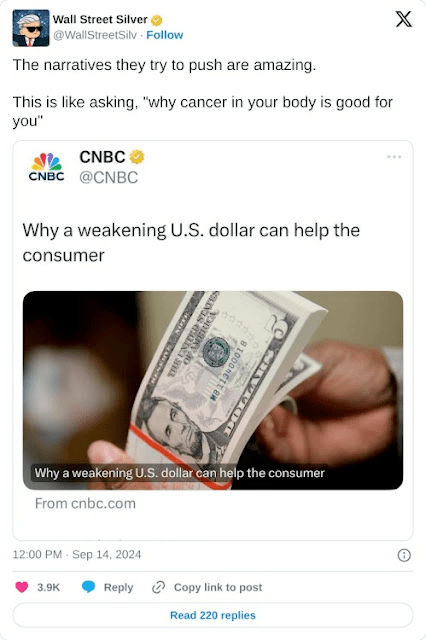Open the @WallStreetSilv handle link
The image size is (426, 640).
(x=95, y=35)
